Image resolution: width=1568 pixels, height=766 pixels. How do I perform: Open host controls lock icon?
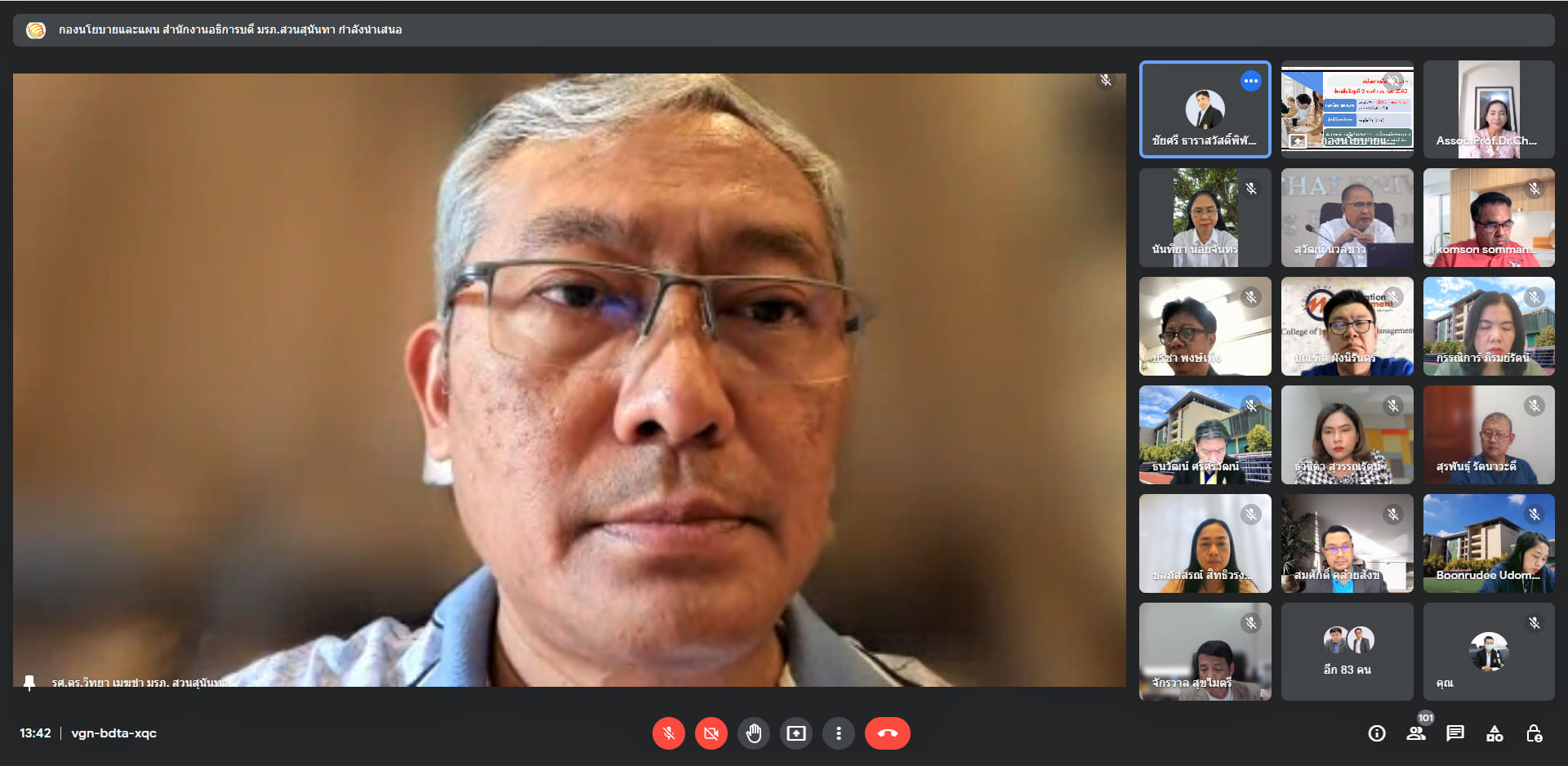pyautogui.click(x=1534, y=733)
